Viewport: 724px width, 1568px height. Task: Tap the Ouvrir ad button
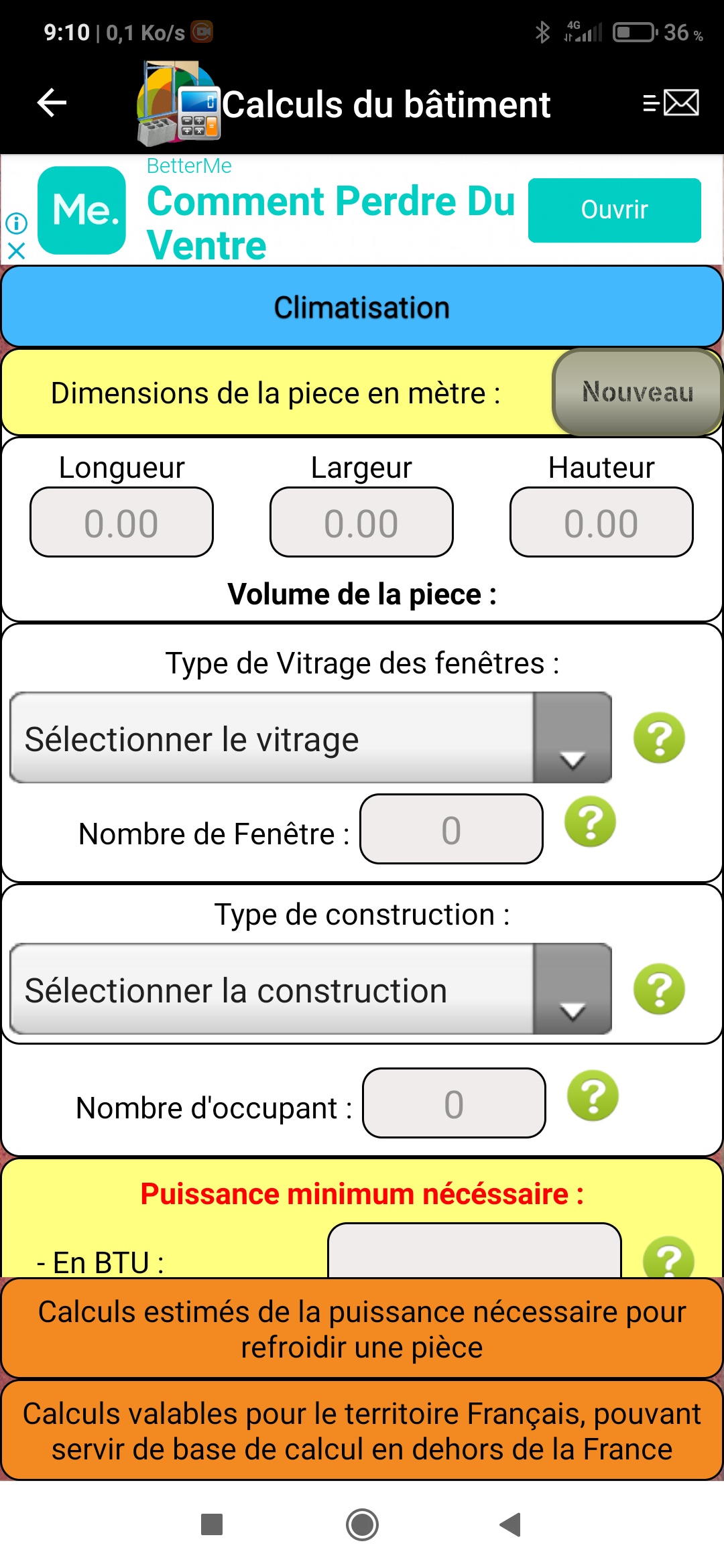click(614, 210)
